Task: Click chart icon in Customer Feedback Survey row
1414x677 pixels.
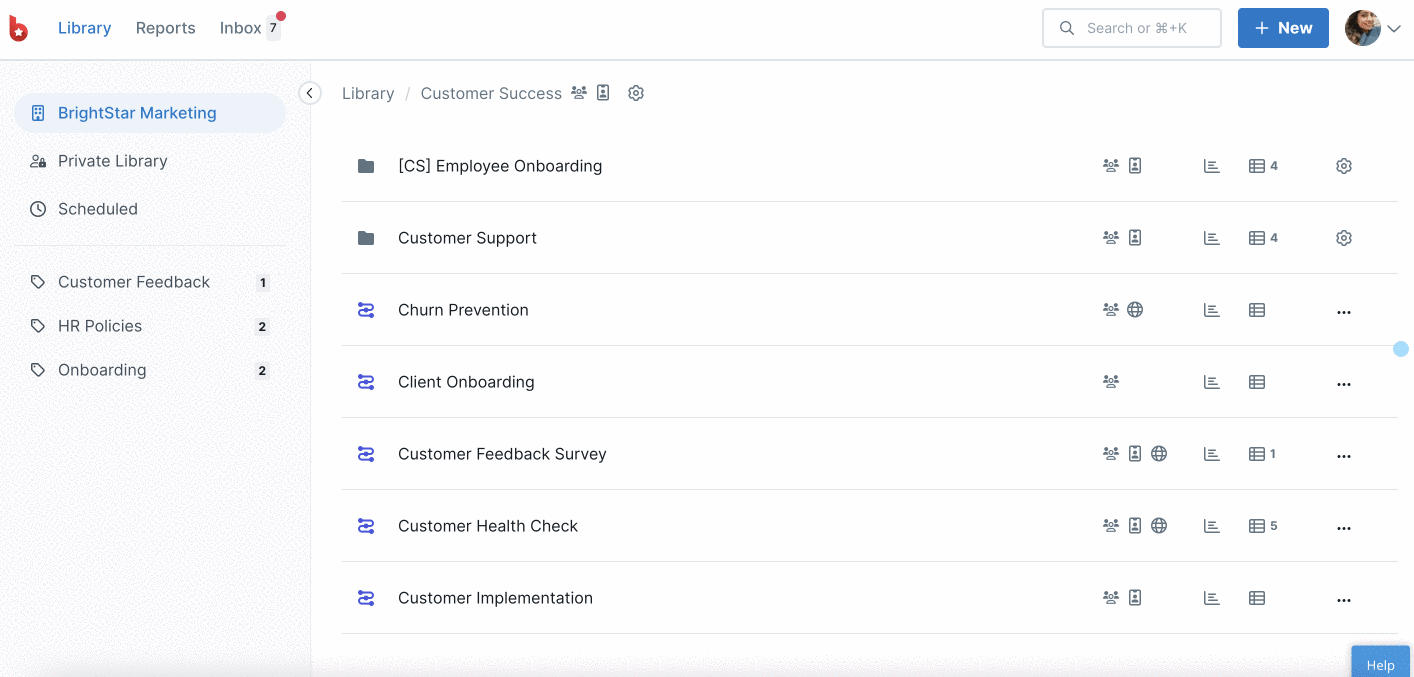Action: (1212, 454)
